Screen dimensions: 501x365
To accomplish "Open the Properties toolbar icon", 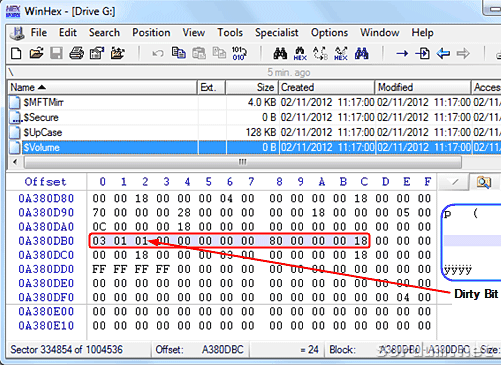I will [x=97, y=53].
